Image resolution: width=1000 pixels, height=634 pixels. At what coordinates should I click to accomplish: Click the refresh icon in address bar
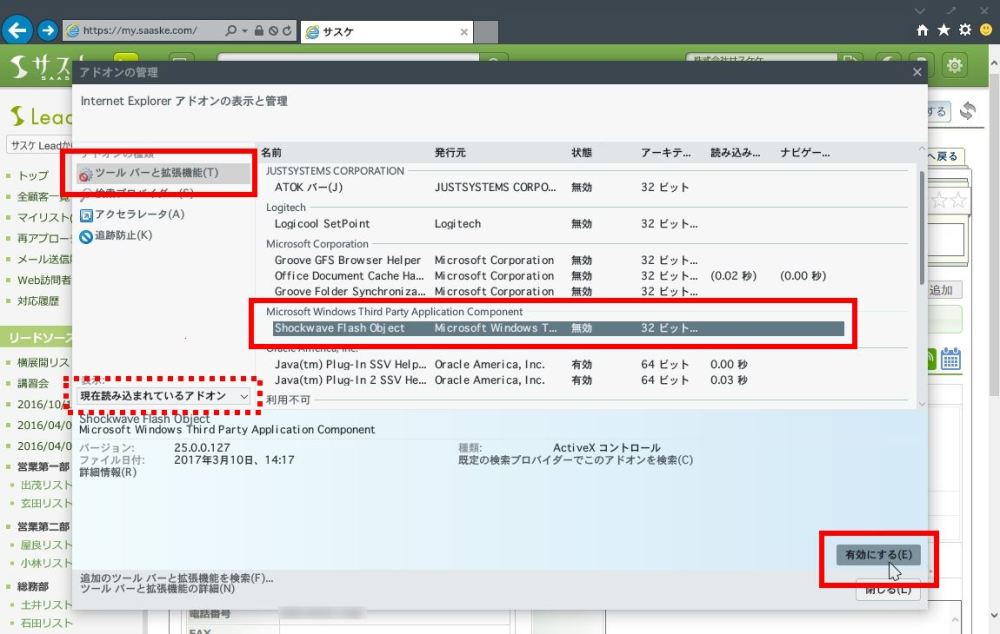pyautogui.click(x=288, y=31)
